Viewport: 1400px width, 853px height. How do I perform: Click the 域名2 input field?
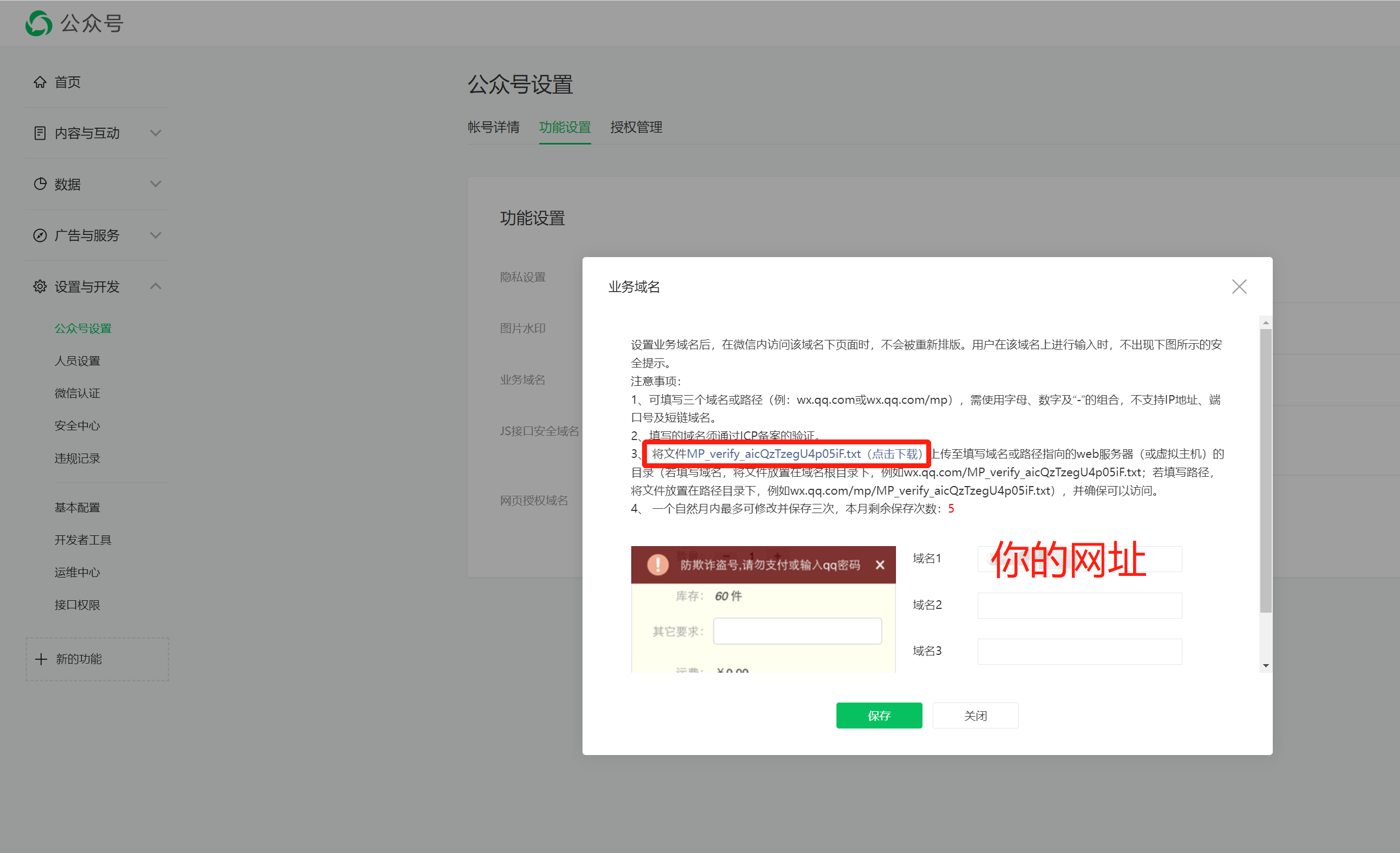[x=1080, y=606]
